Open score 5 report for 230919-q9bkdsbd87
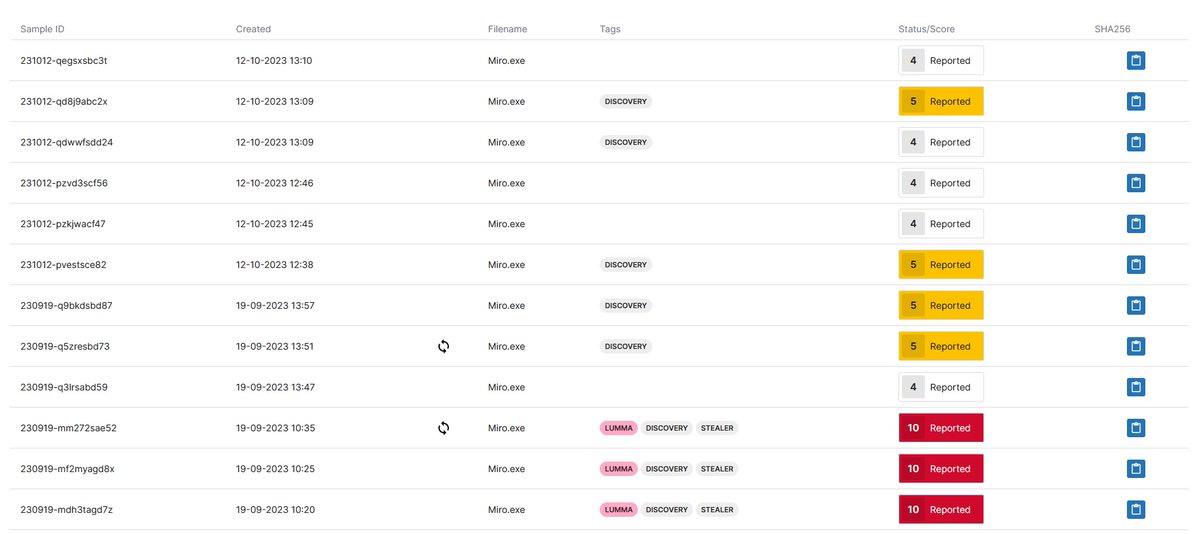The width and height of the screenshot is (1200, 534). (x=941, y=306)
